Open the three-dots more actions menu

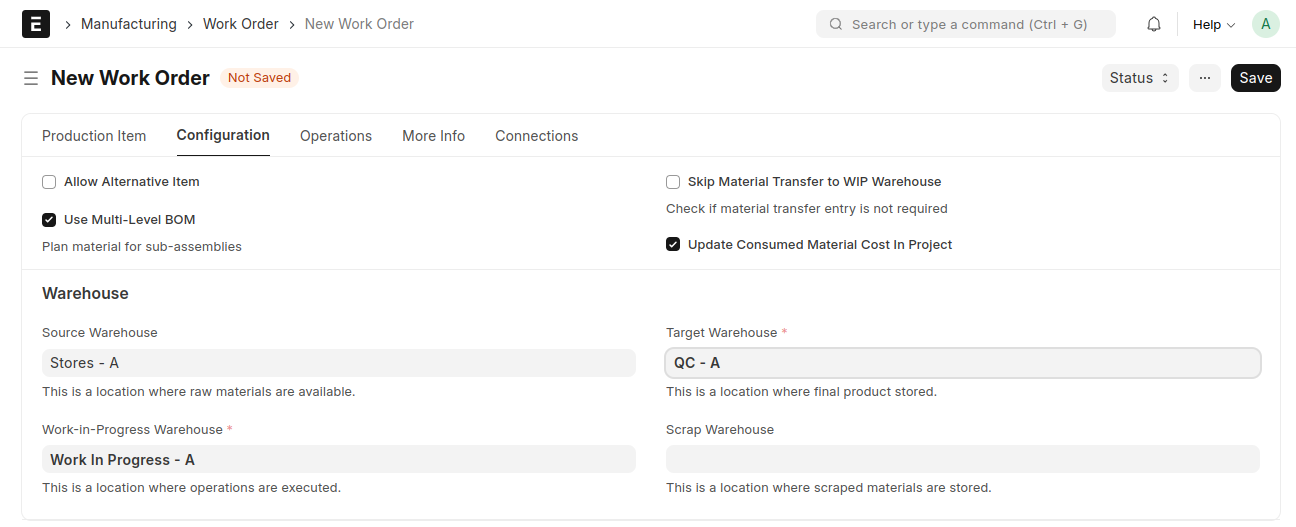click(1205, 78)
